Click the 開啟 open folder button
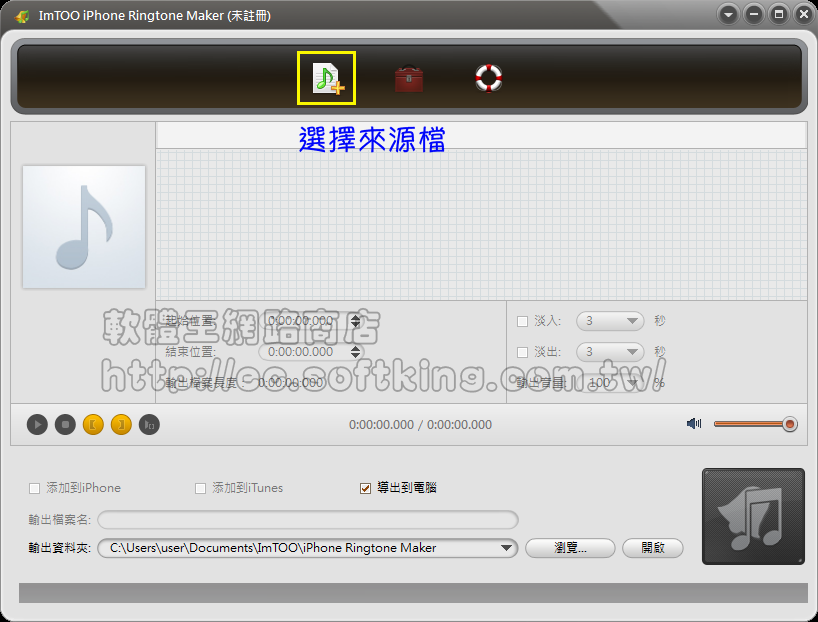The height and width of the screenshot is (622, 818). pos(652,548)
